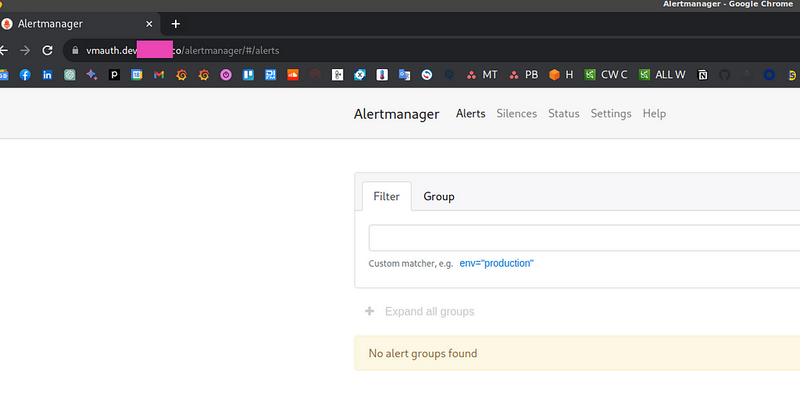Open the Silences page
Viewport: 800px width, 402px height.
(516, 114)
